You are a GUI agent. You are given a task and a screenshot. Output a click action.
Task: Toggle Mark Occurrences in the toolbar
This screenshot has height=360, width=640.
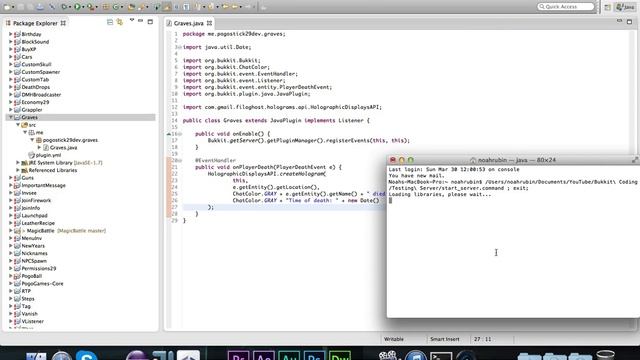point(167,7)
